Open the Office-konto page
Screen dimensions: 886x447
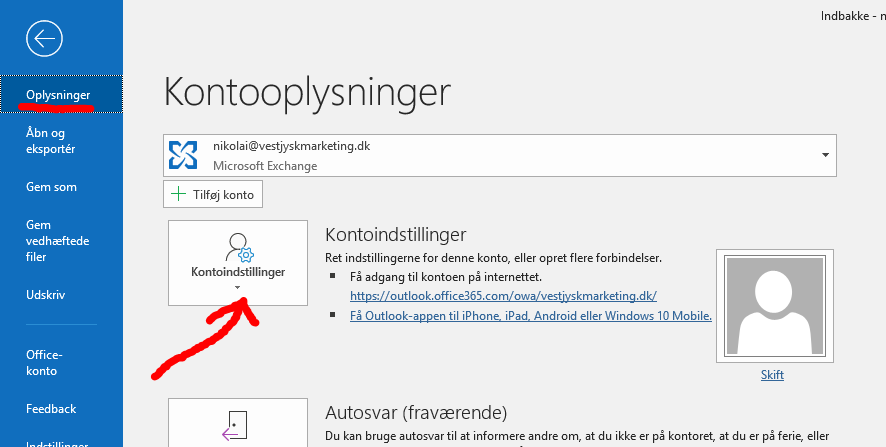(45, 363)
